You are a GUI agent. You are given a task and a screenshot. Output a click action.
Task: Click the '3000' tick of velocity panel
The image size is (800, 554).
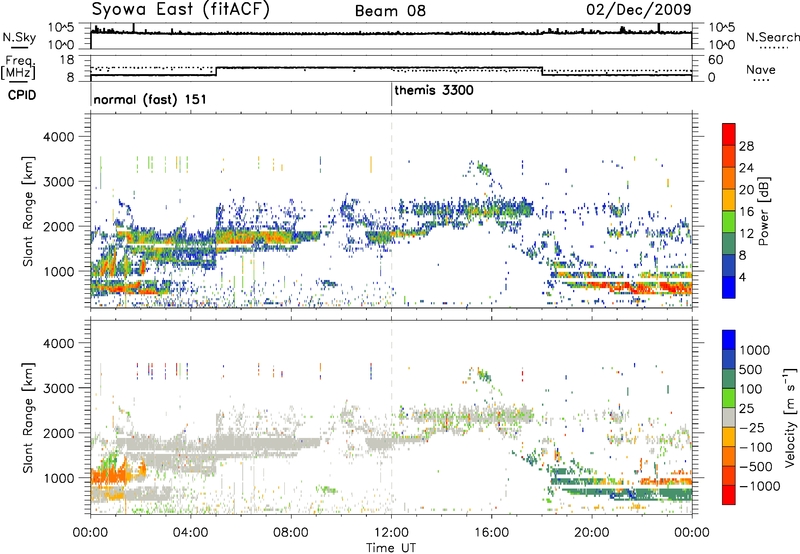click(58, 388)
